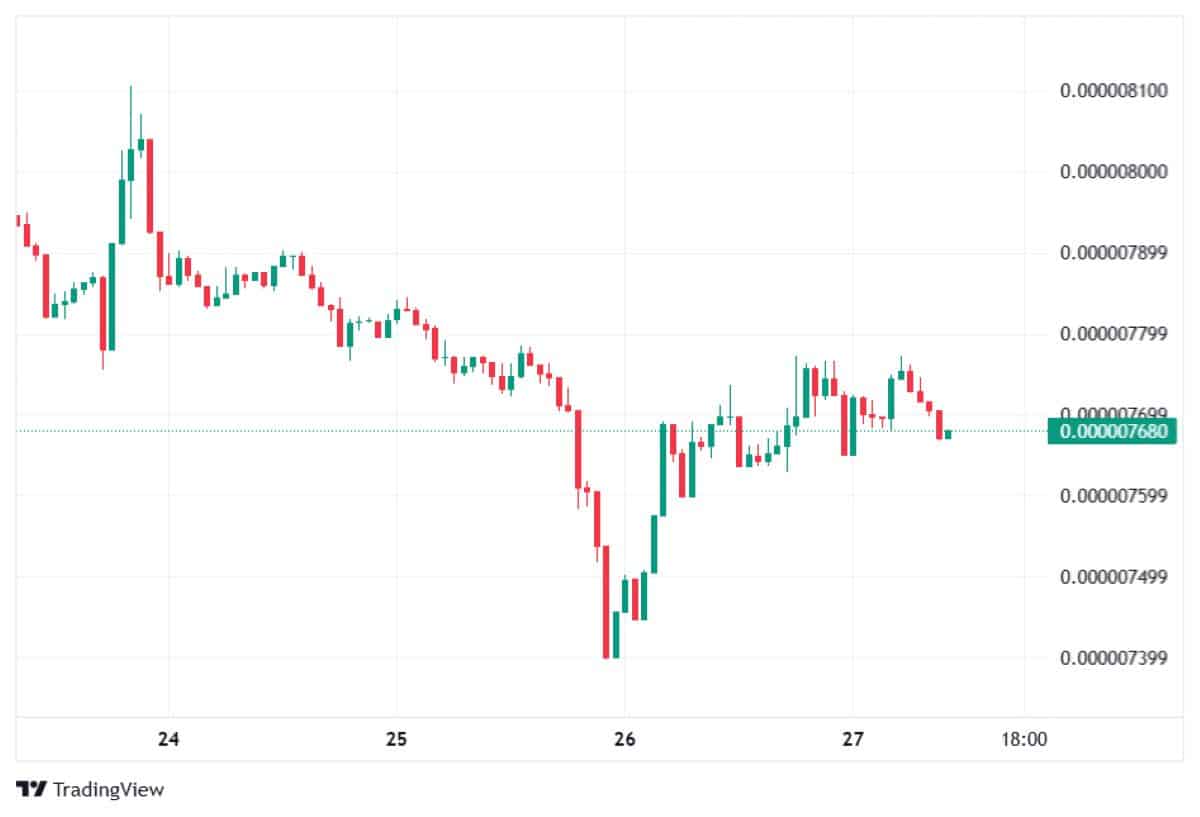
Task: Select the 0.000007599 price axis label
Action: [1114, 495]
